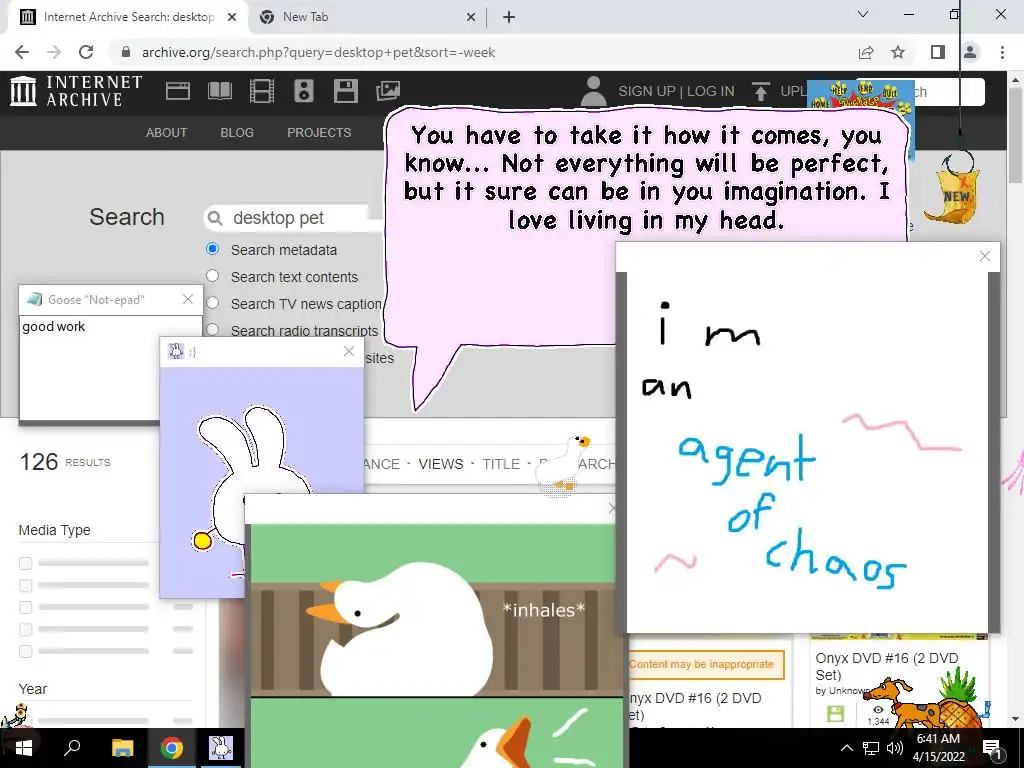Open the Chrome tab search chevron
This screenshot has height=768, width=1024.
(x=863, y=14)
